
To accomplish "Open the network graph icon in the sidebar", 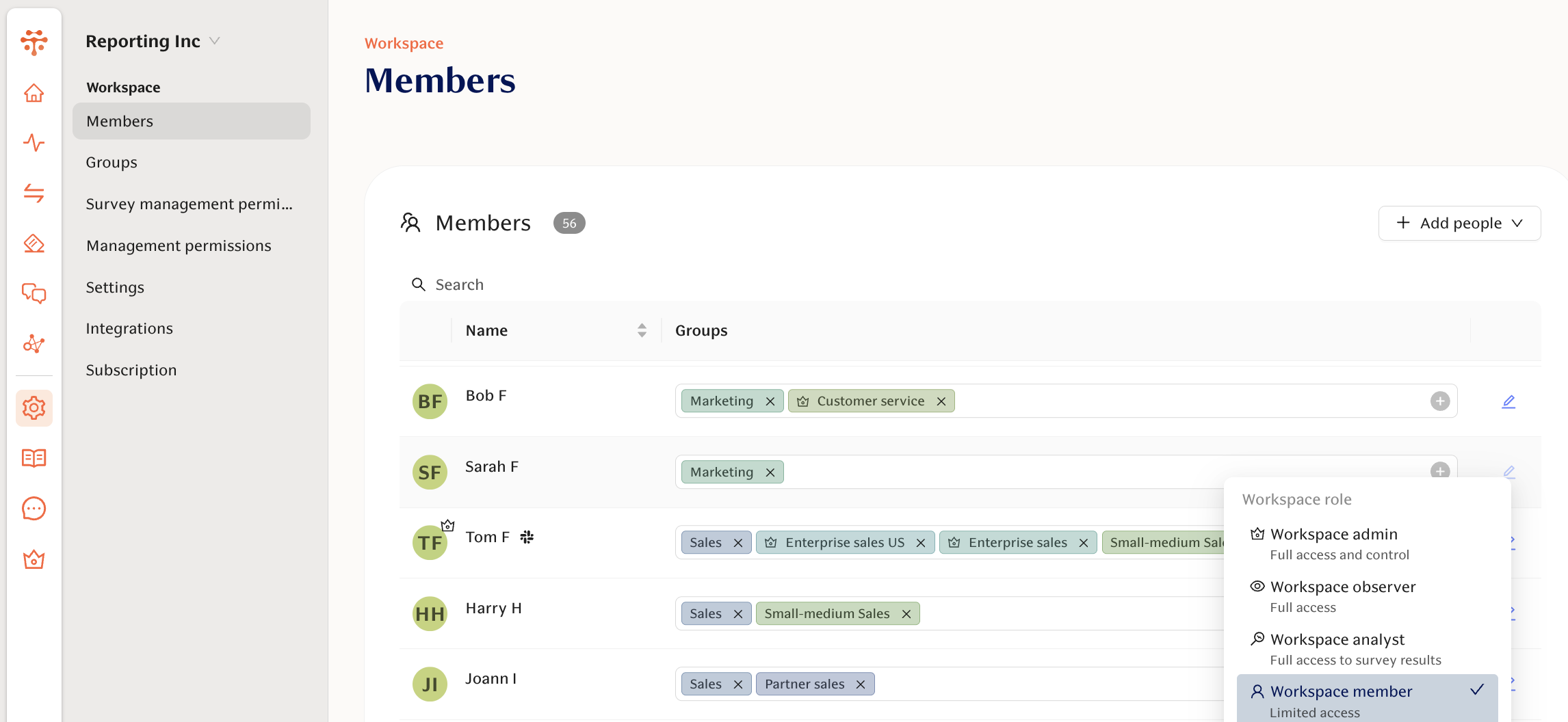I will pos(34,345).
